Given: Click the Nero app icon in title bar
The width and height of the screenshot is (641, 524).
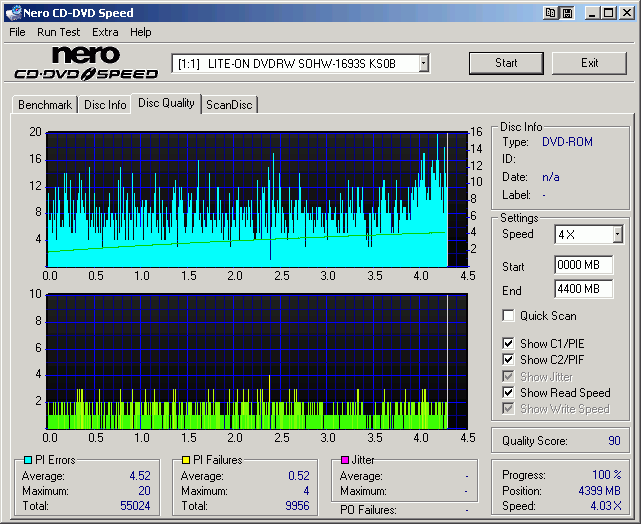Looking at the screenshot, I should pyautogui.click(x=12, y=12).
